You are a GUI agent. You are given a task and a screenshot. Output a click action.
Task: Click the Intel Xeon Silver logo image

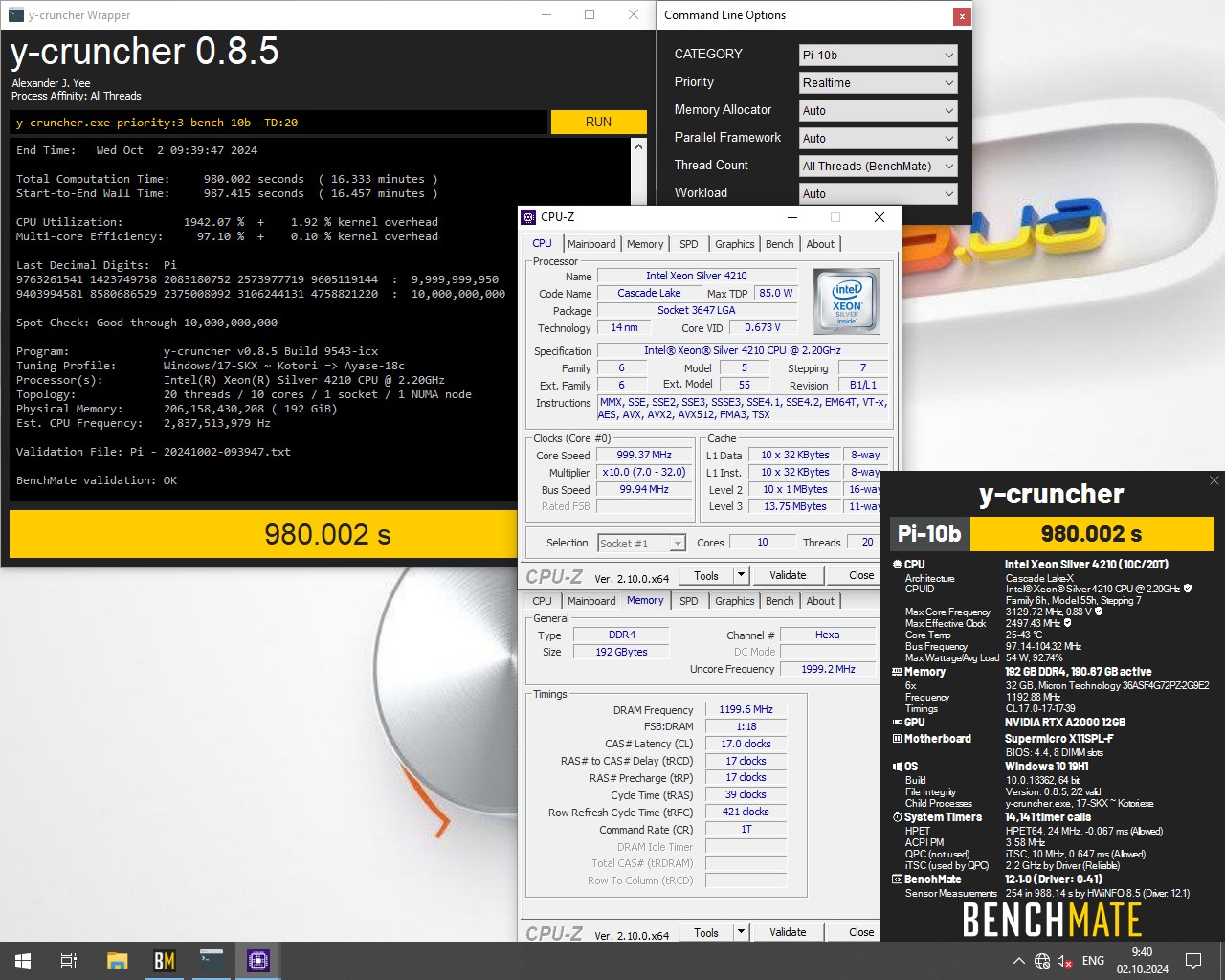pyautogui.click(x=846, y=301)
